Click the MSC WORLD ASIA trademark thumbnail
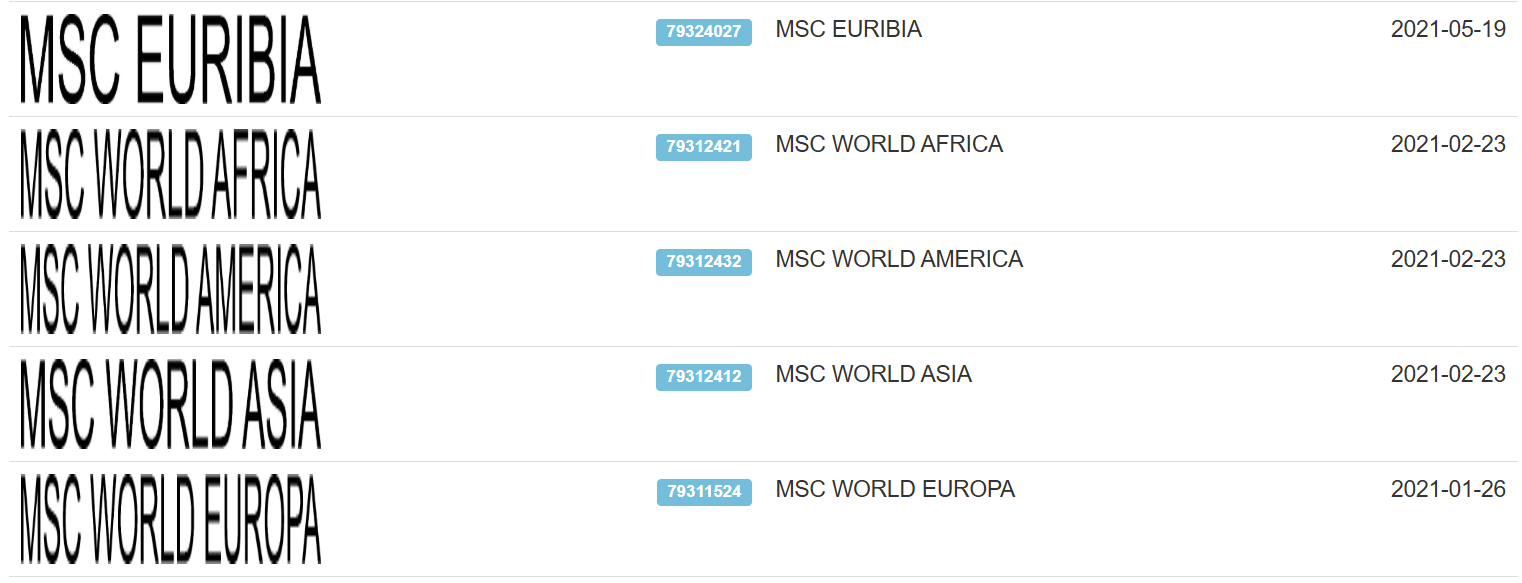The width and height of the screenshot is (1522, 583). (171, 405)
